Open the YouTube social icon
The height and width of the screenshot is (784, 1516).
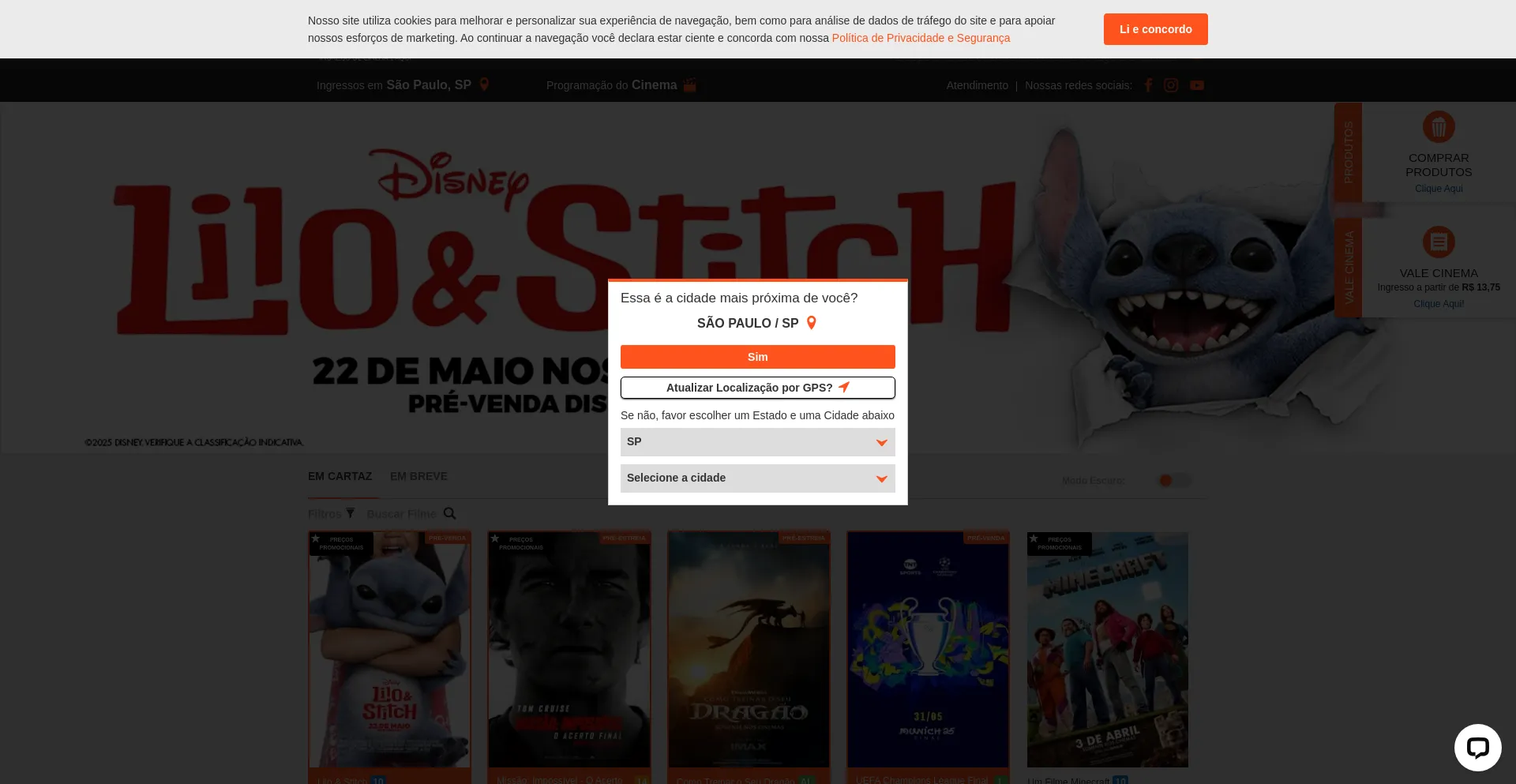(x=1197, y=85)
